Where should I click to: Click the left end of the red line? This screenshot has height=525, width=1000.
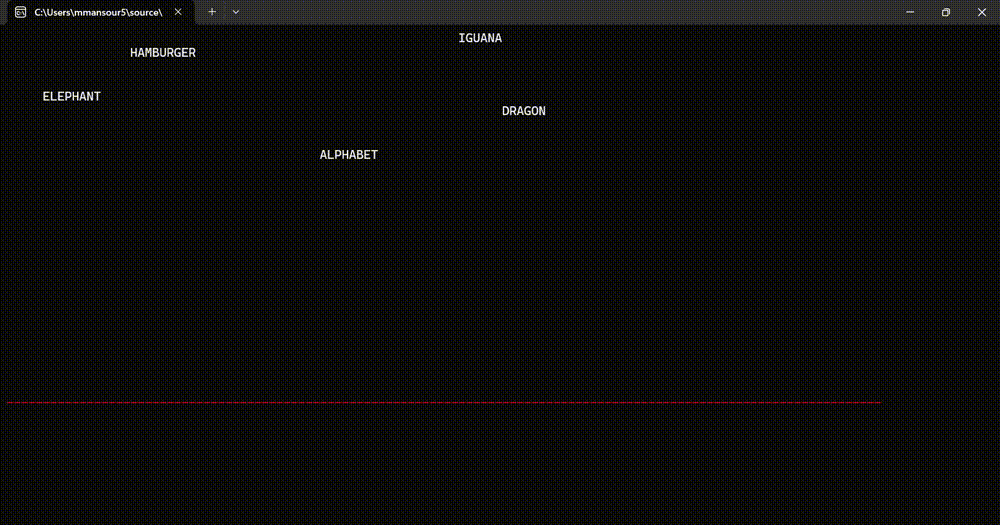(9, 403)
